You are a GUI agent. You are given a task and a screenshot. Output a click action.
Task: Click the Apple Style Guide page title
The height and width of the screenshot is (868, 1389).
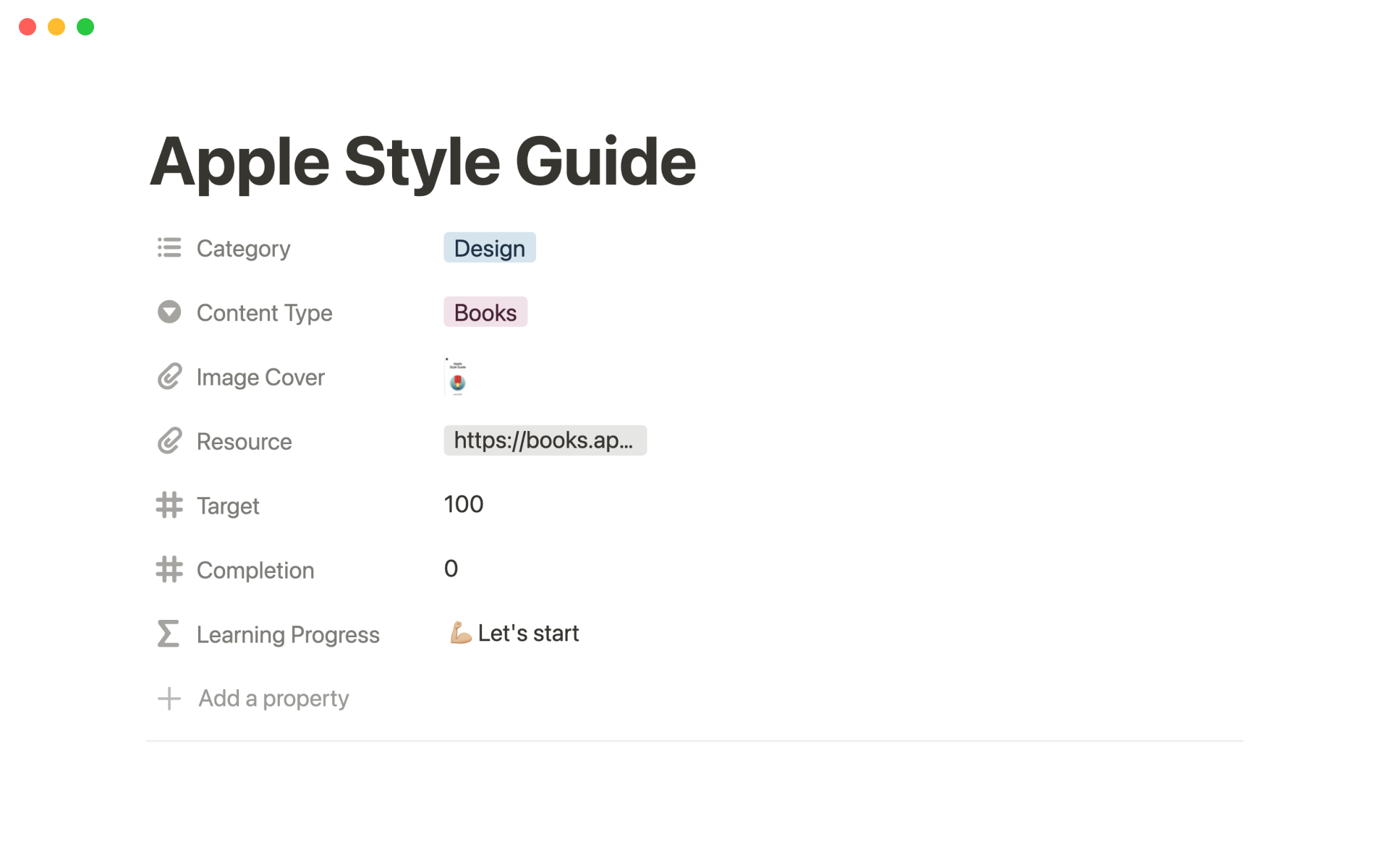(422, 162)
